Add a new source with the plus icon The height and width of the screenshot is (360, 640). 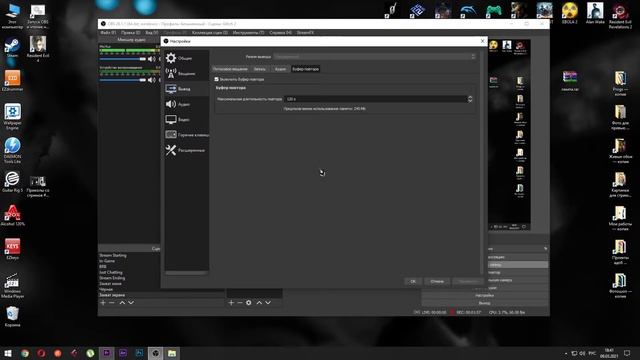pos(231,302)
